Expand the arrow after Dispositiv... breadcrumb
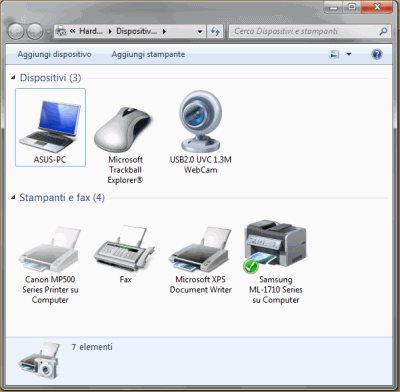The width and height of the screenshot is (400, 392). coord(164,32)
